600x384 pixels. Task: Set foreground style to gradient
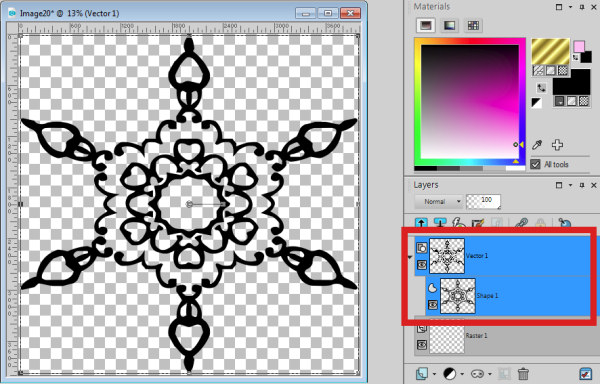tap(538, 71)
